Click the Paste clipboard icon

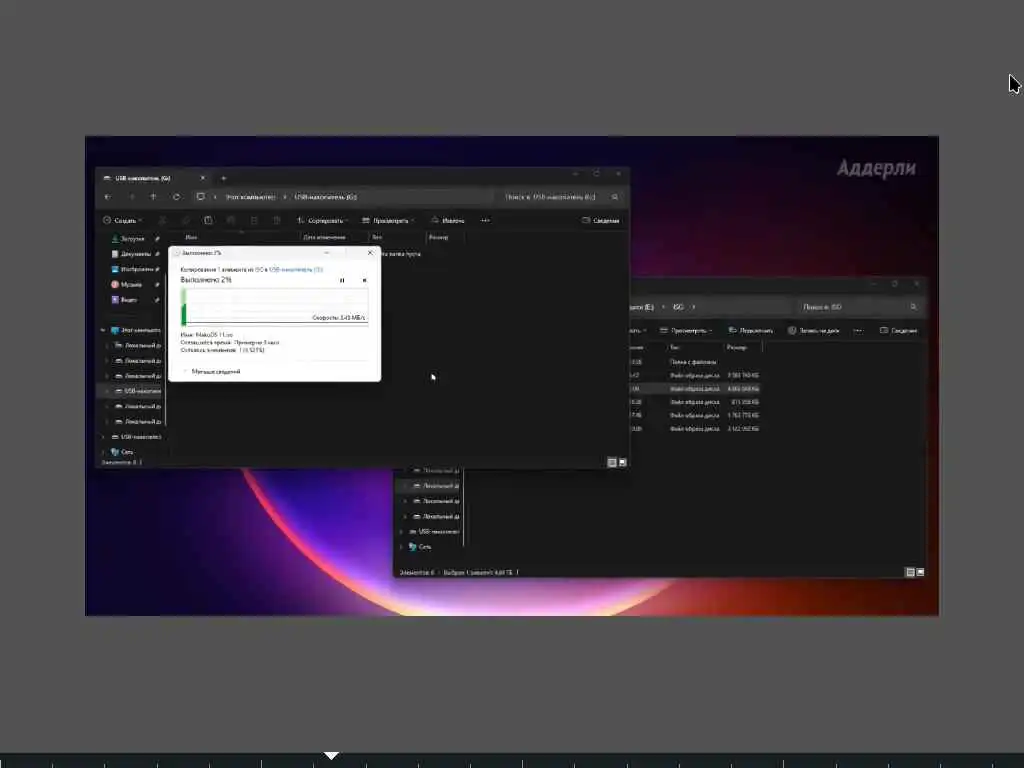click(208, 221)
